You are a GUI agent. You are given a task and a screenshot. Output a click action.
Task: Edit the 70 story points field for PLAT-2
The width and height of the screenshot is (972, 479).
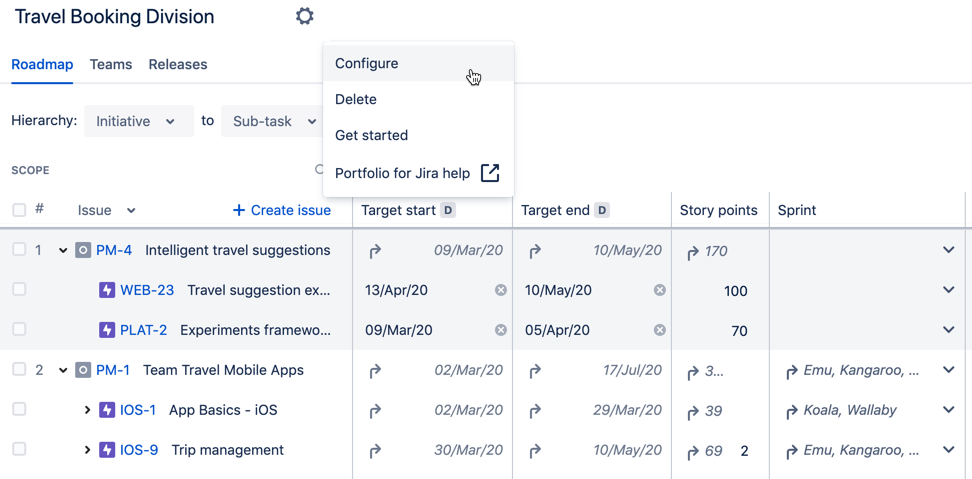[720, 331]
